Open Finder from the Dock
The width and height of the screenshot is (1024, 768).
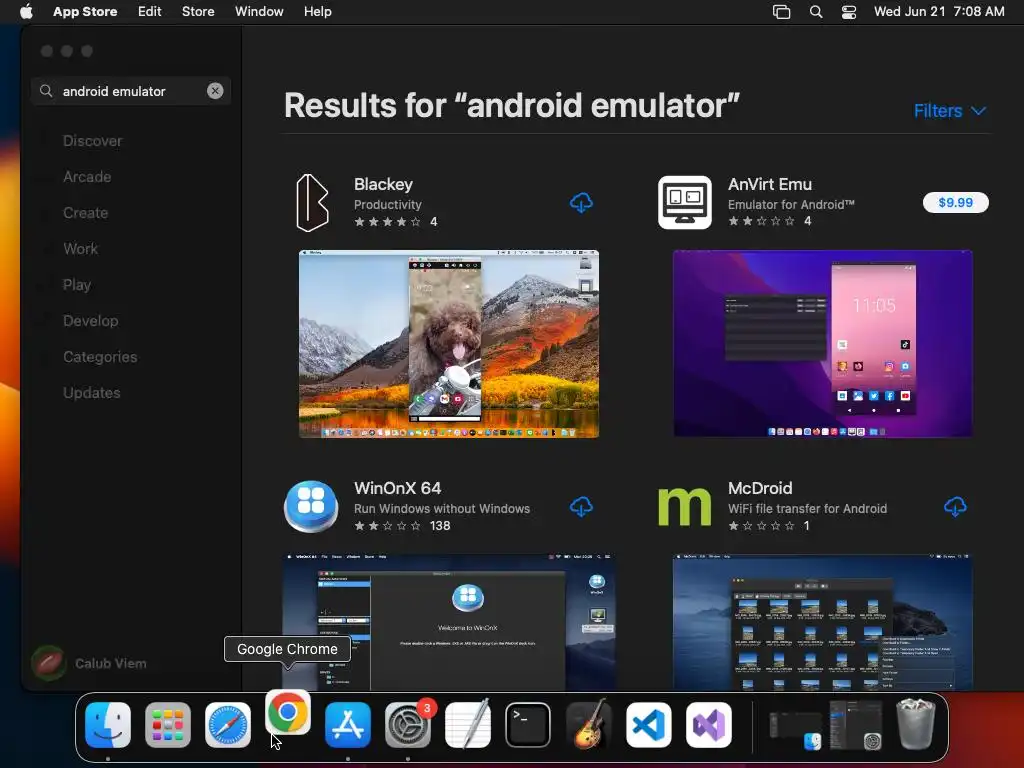point(108,725)
